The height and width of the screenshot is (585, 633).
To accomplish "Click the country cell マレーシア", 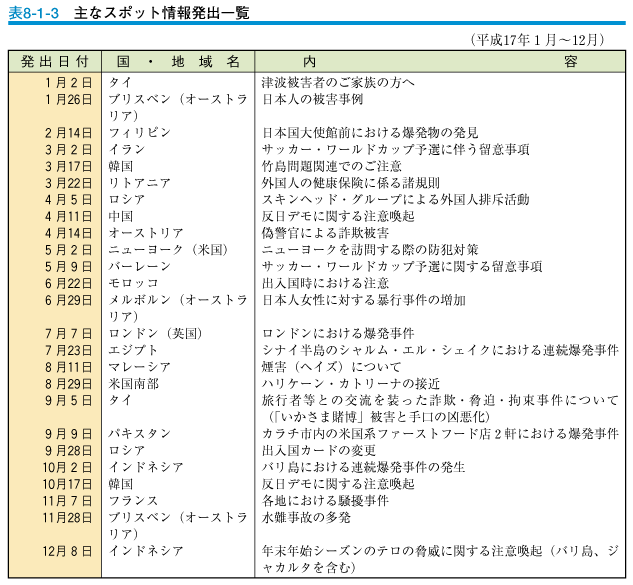I will click(140, 367).
